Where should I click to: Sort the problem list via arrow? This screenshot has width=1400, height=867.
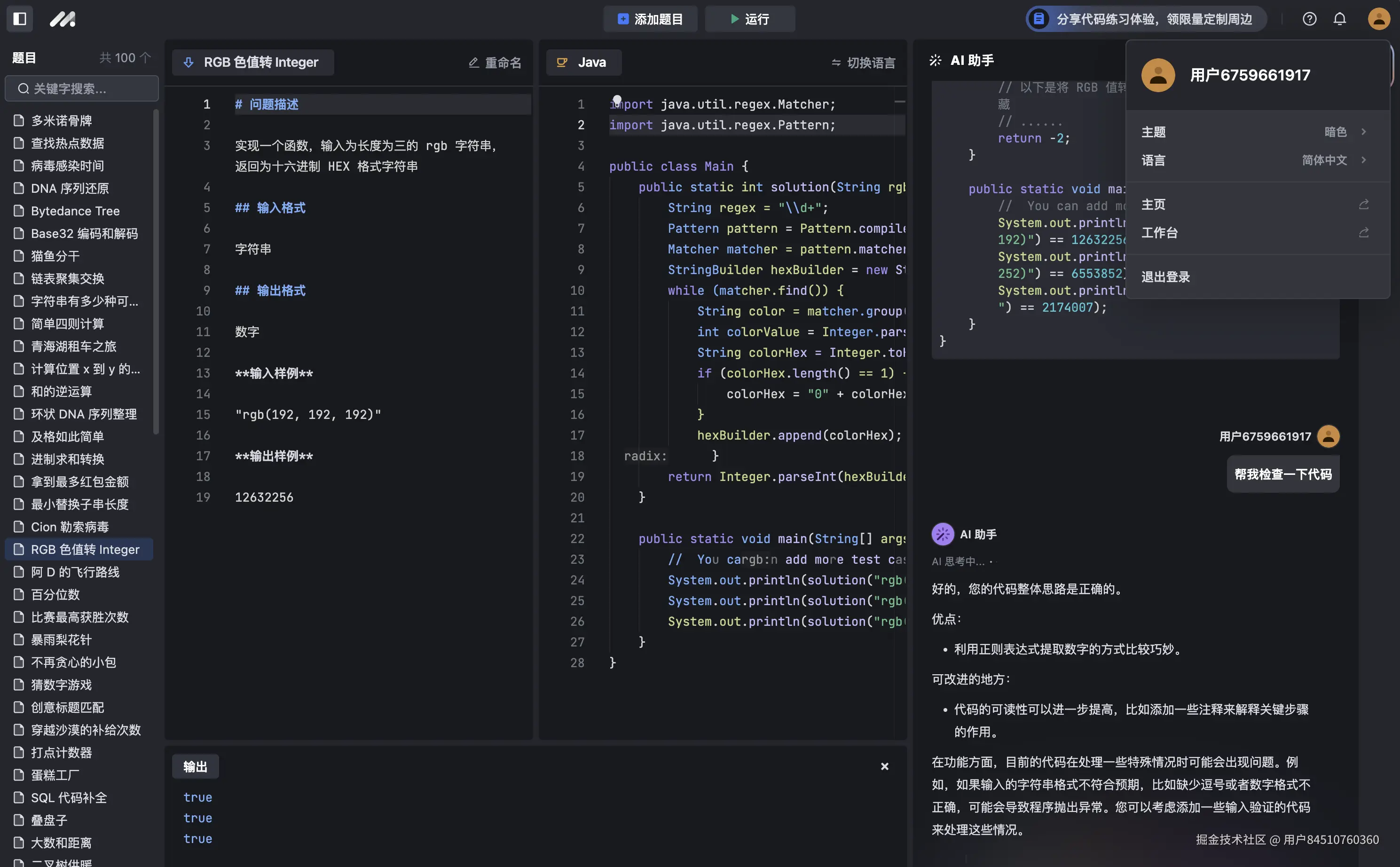point(146,57)
